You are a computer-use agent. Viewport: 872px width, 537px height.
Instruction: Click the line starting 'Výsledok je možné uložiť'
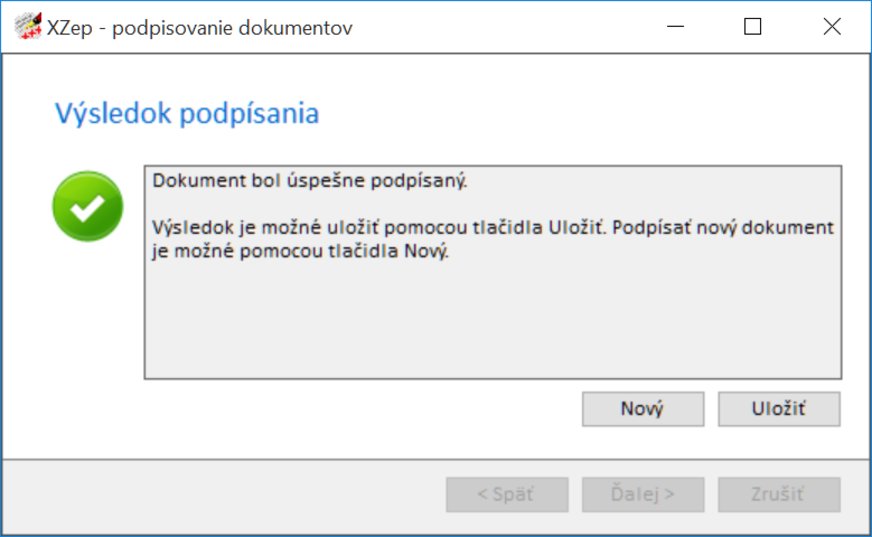coord(492,228)
